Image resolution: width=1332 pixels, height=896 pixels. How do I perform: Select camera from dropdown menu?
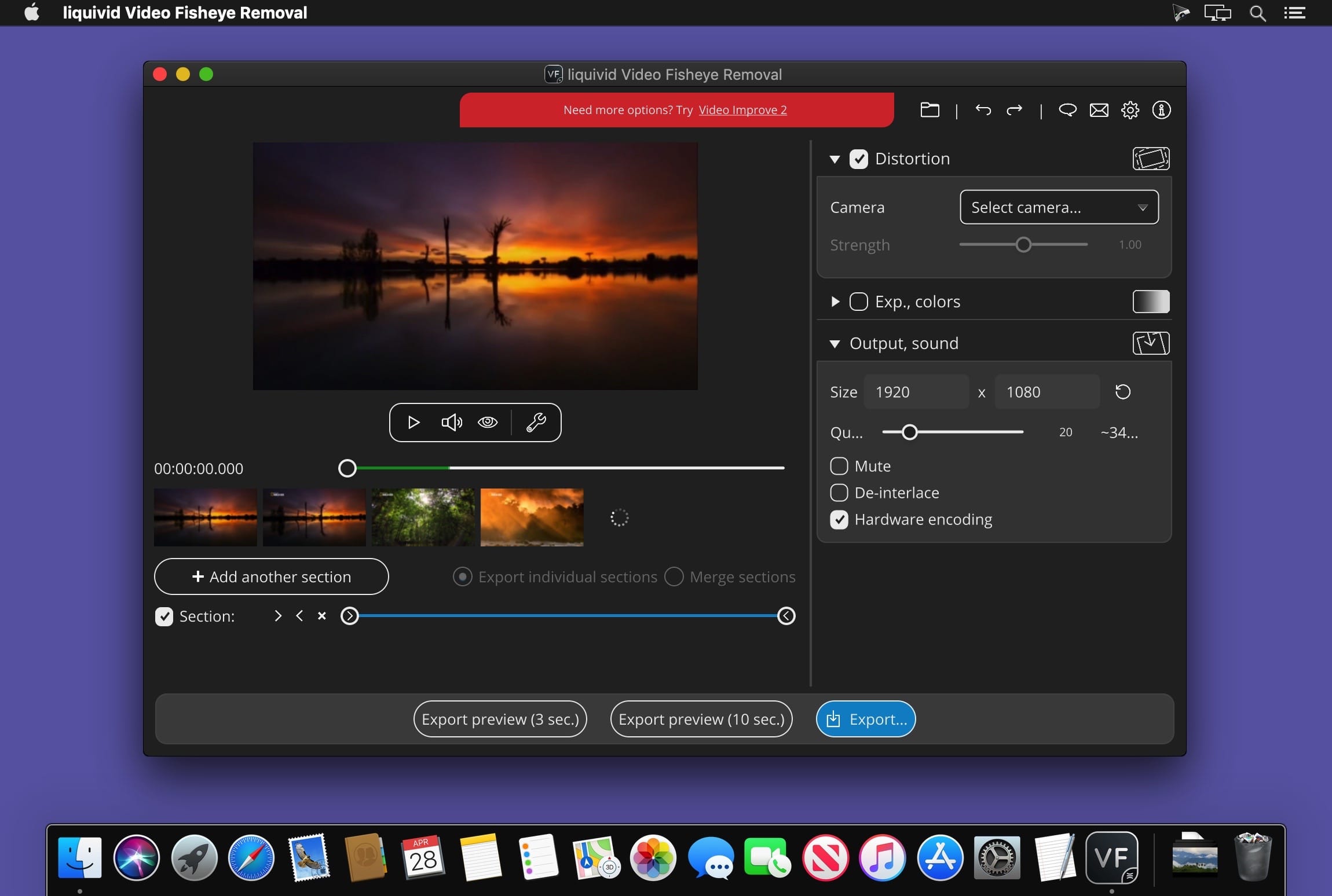click(1058, 207)
